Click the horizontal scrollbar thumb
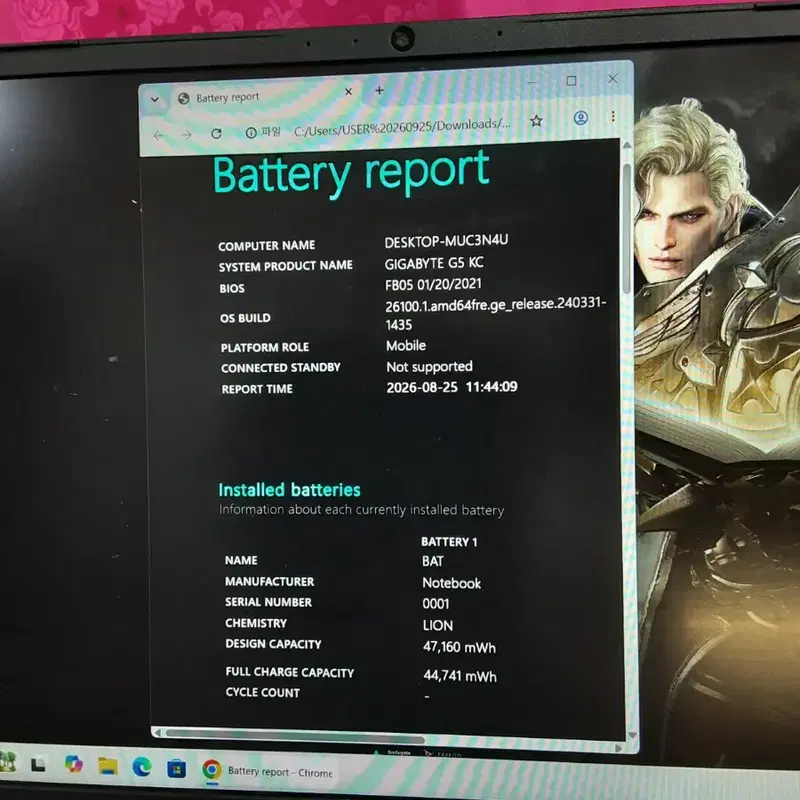 click(294, 736)
